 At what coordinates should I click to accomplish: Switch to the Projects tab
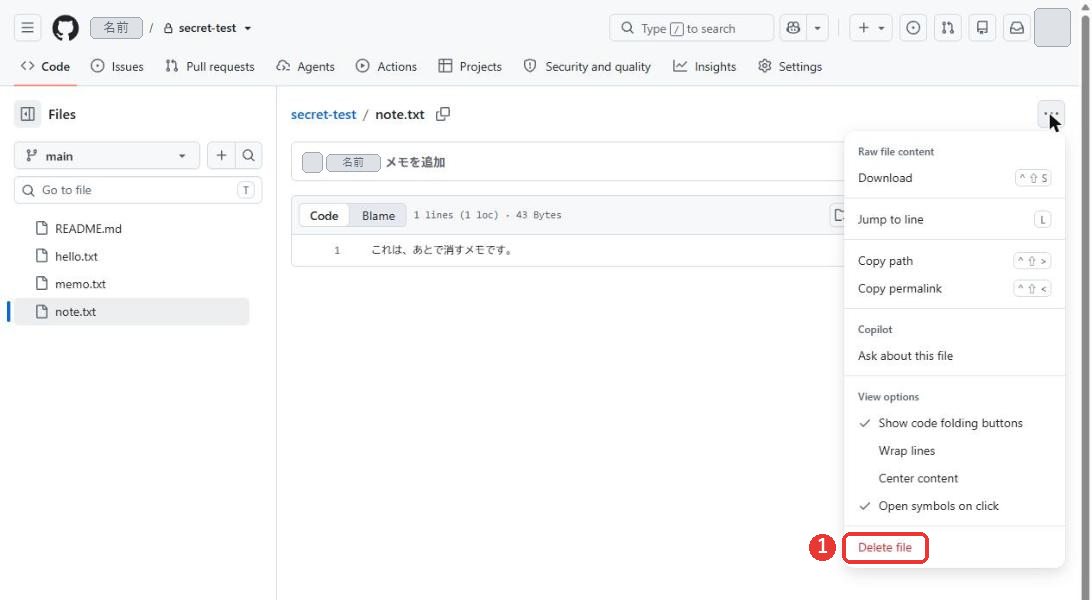pos(470,67)
